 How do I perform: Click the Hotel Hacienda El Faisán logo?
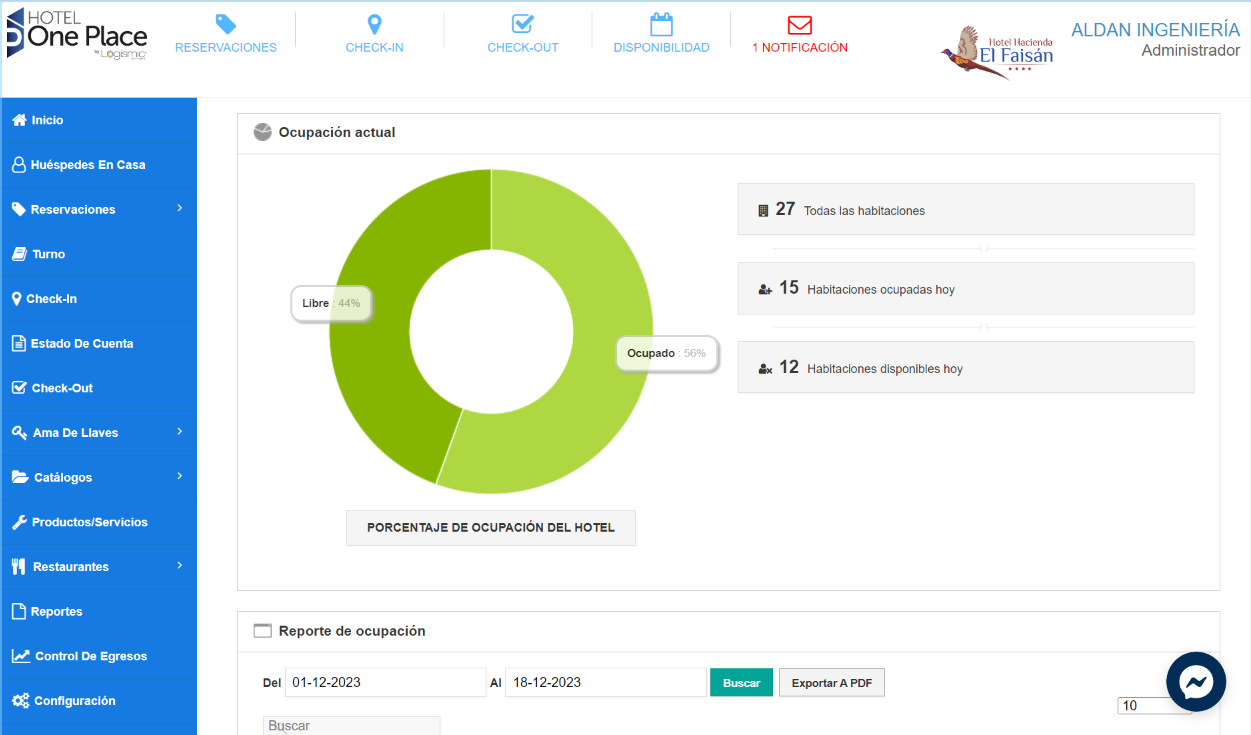click(x=998, y=50)
